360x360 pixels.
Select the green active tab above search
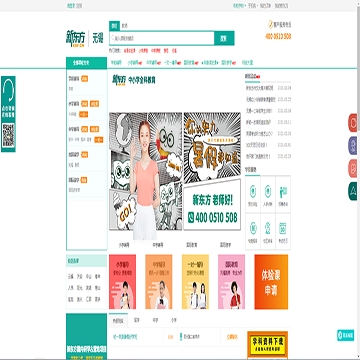[x=114, y=26]
